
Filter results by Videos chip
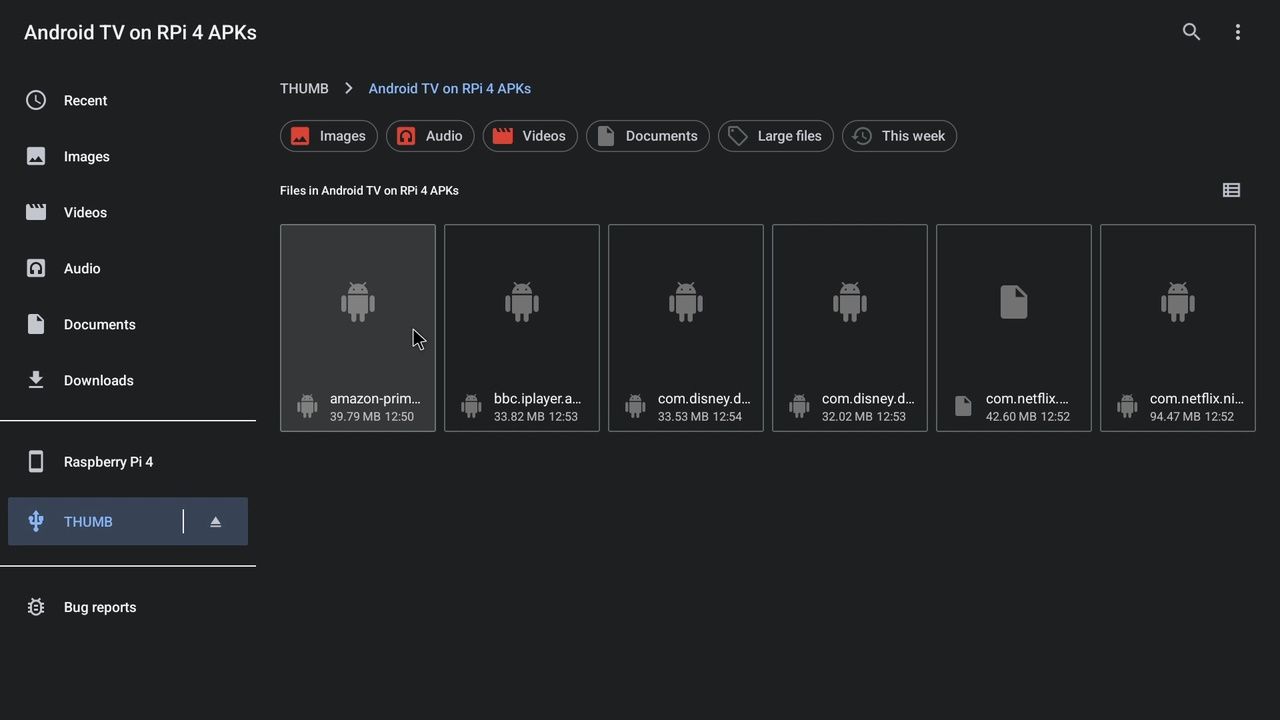[530, 136]
